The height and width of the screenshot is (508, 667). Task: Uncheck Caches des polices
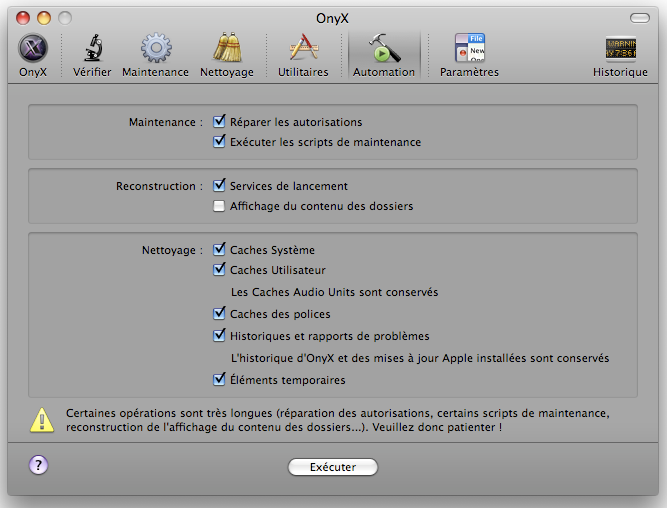219,314
